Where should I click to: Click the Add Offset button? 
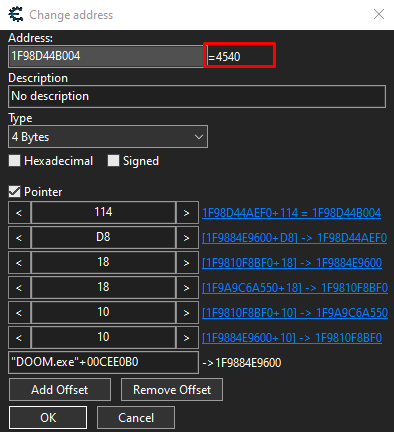pyautogui.click(x=60, y=390)
